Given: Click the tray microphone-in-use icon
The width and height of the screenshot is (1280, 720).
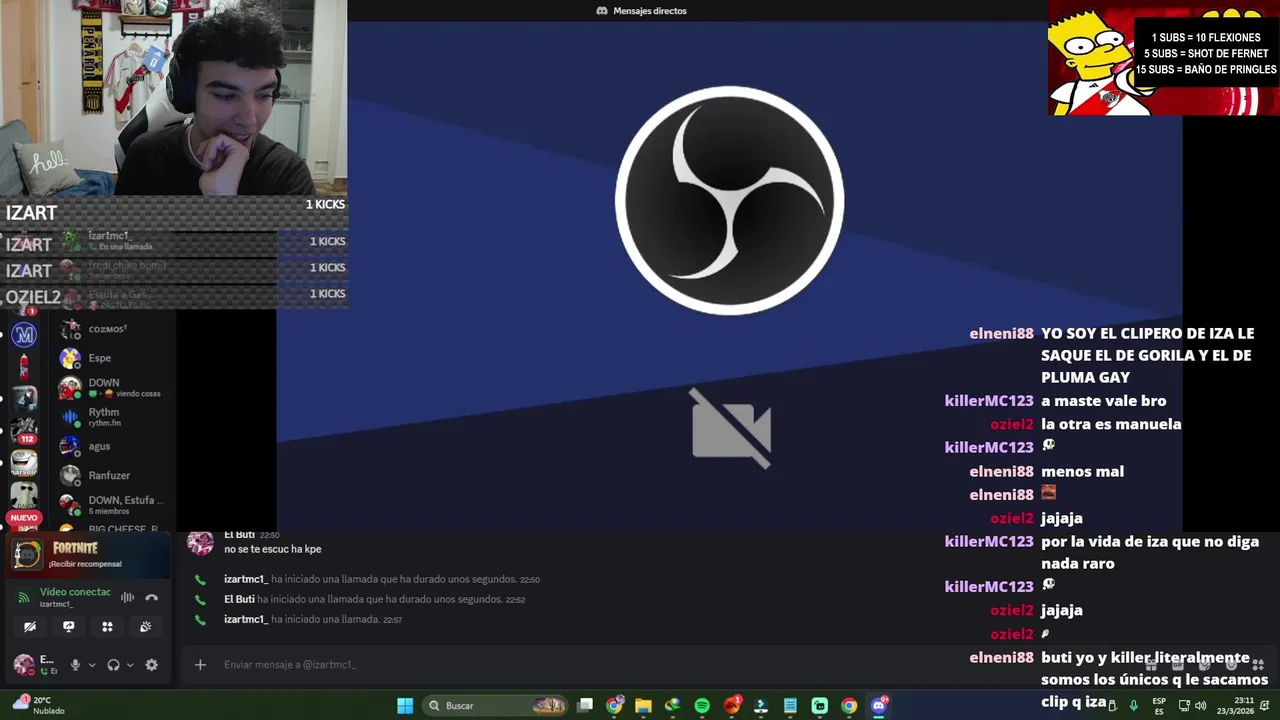Looking at the screenshot, I should [1133, 706].
